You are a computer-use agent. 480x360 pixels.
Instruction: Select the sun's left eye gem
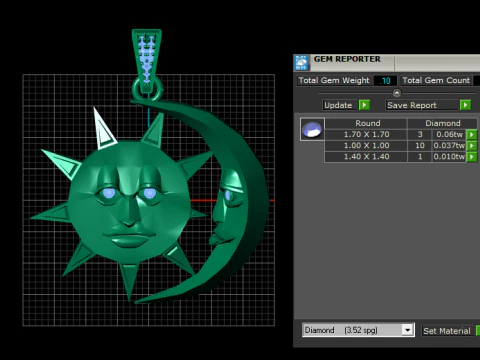[x=109, y=193]
